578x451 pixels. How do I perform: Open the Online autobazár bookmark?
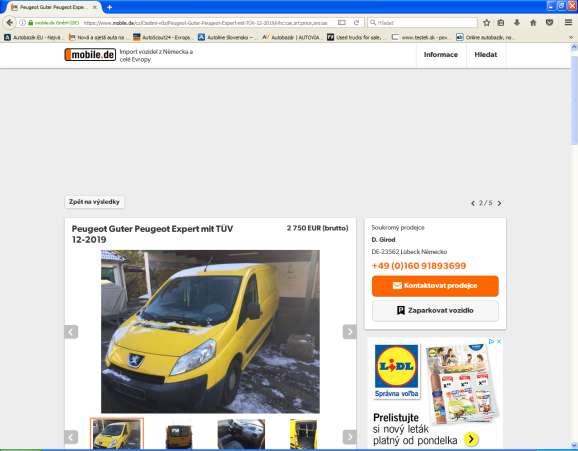(484, 37)
